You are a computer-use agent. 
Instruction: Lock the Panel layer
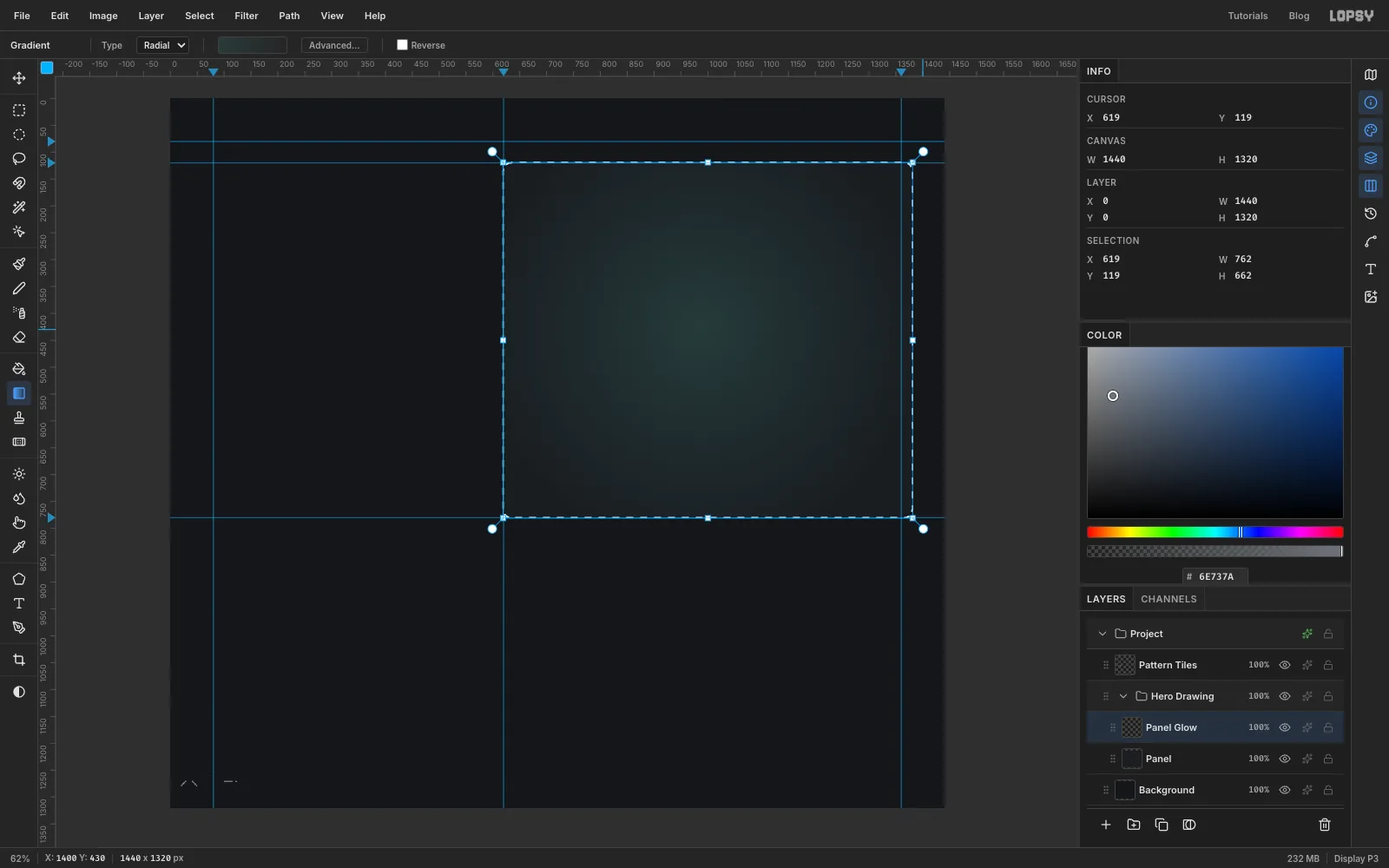1328,759
